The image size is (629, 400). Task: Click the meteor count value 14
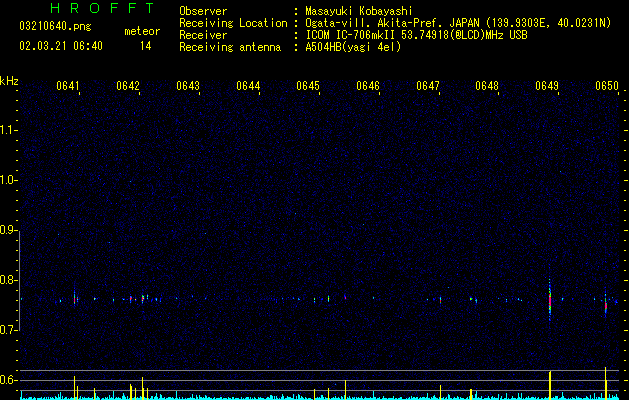tap(146, 46)
